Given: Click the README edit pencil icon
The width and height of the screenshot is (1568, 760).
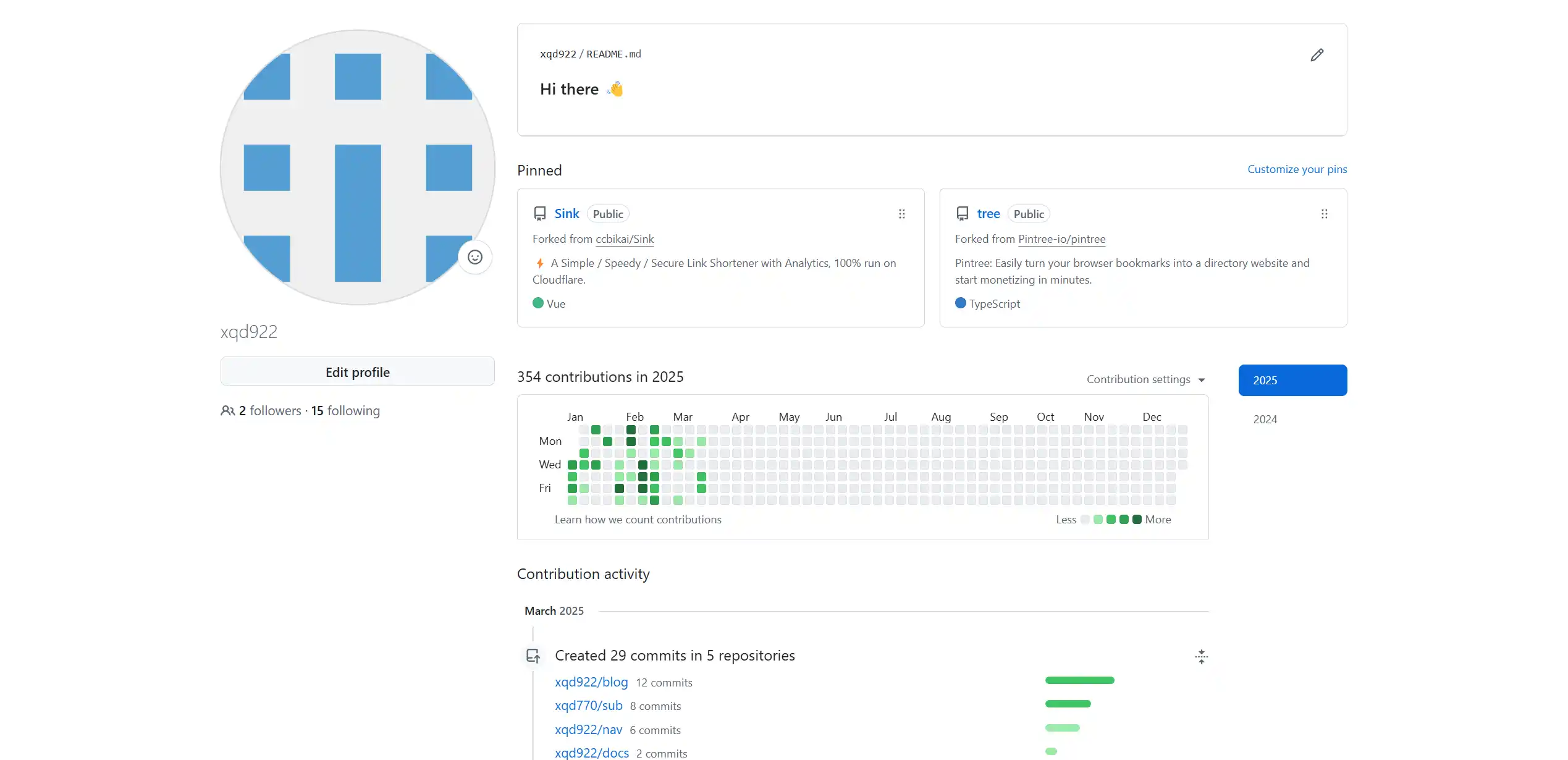Looking at the screenshot, I should coord(1317,55).
